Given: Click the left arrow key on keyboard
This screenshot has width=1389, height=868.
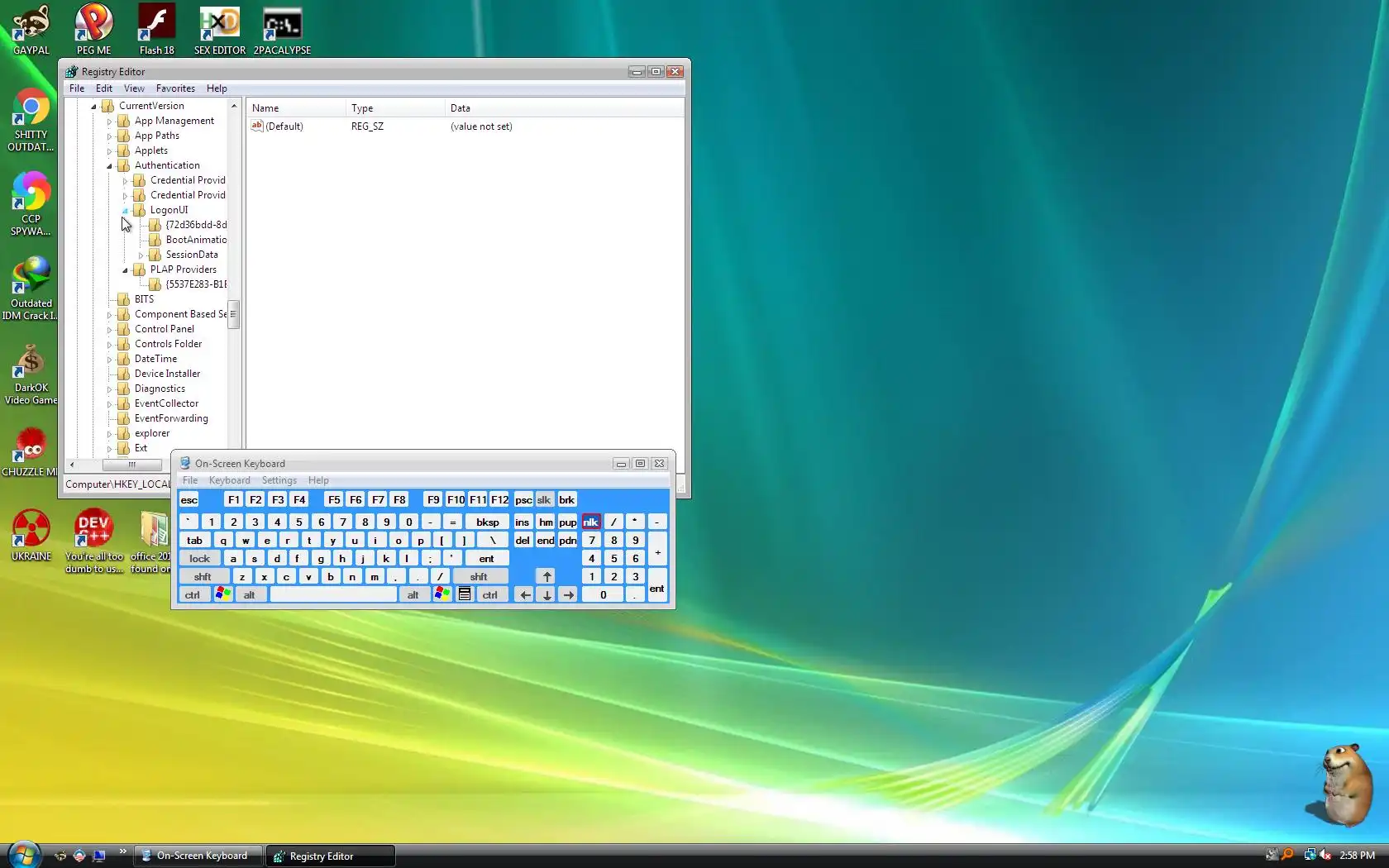Looking at the screenshot, I should [525, 594].
